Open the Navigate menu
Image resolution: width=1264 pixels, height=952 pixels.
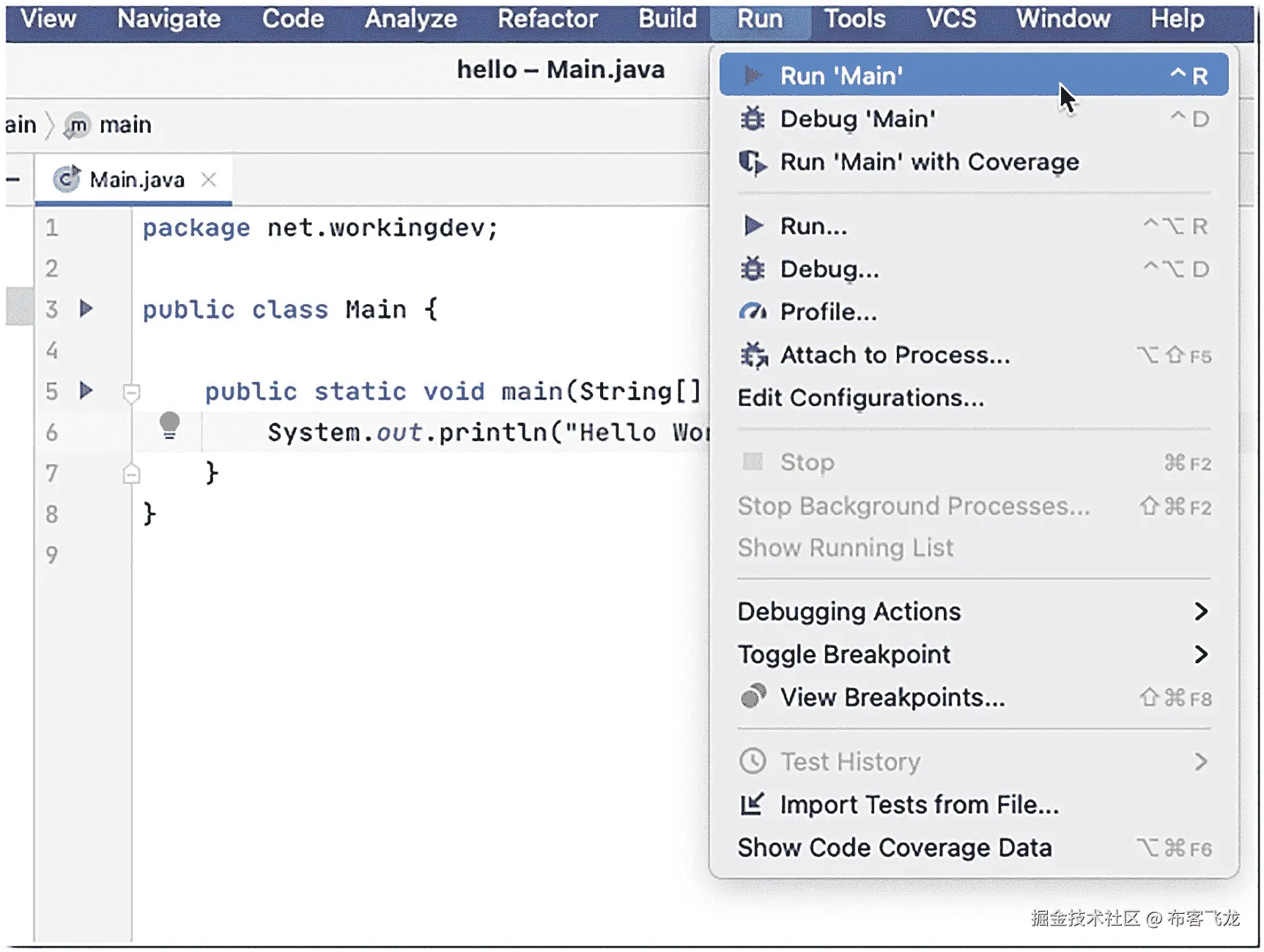click(x=169, y=19)
